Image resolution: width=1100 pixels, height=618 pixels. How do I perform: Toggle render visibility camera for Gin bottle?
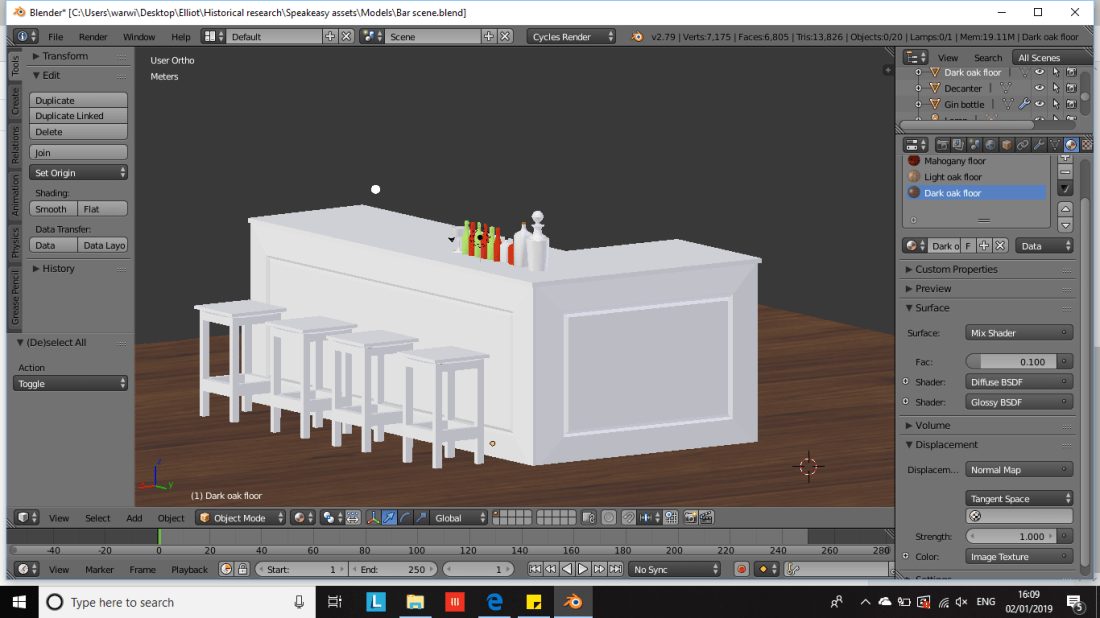tap(1071, 103)
